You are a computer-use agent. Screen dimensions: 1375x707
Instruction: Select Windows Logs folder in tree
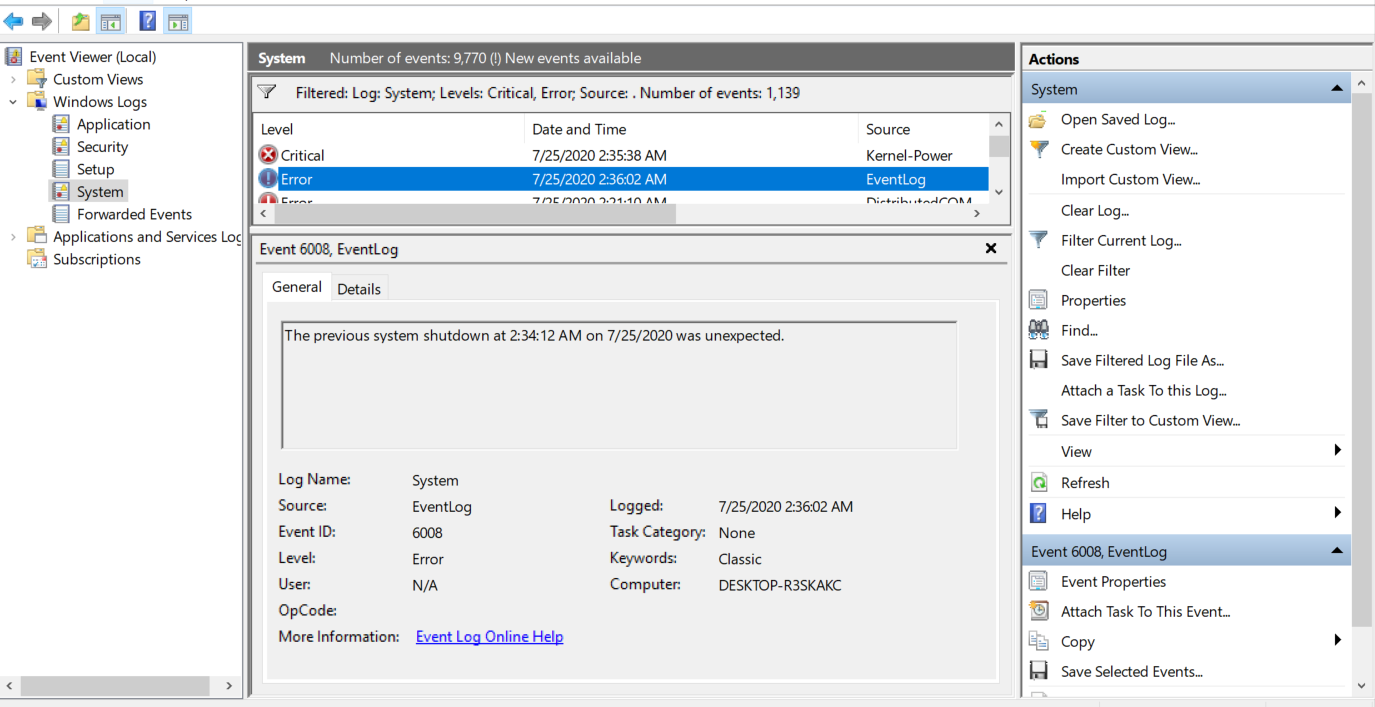100,102
